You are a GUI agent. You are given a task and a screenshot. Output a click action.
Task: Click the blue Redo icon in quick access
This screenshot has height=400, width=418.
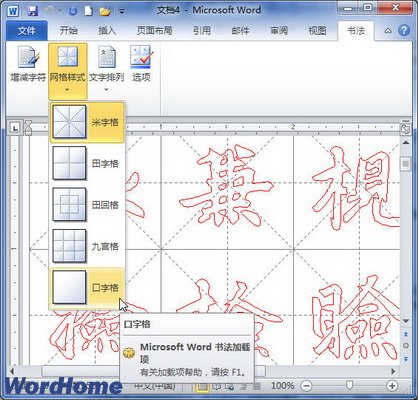coord(73,11)
